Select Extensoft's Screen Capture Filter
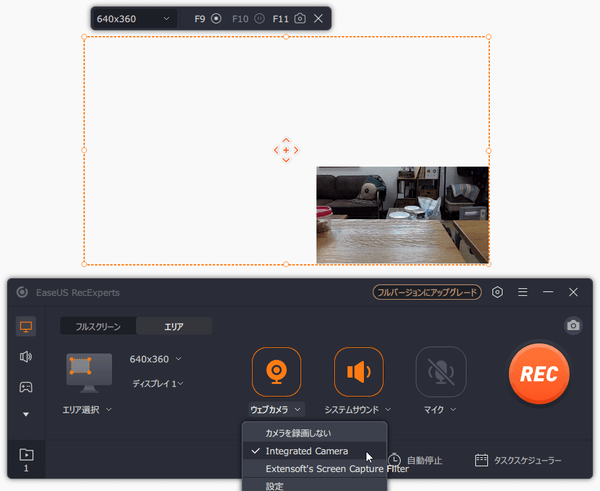This screenshot has height=491, width=600. (x=315, y=469)
